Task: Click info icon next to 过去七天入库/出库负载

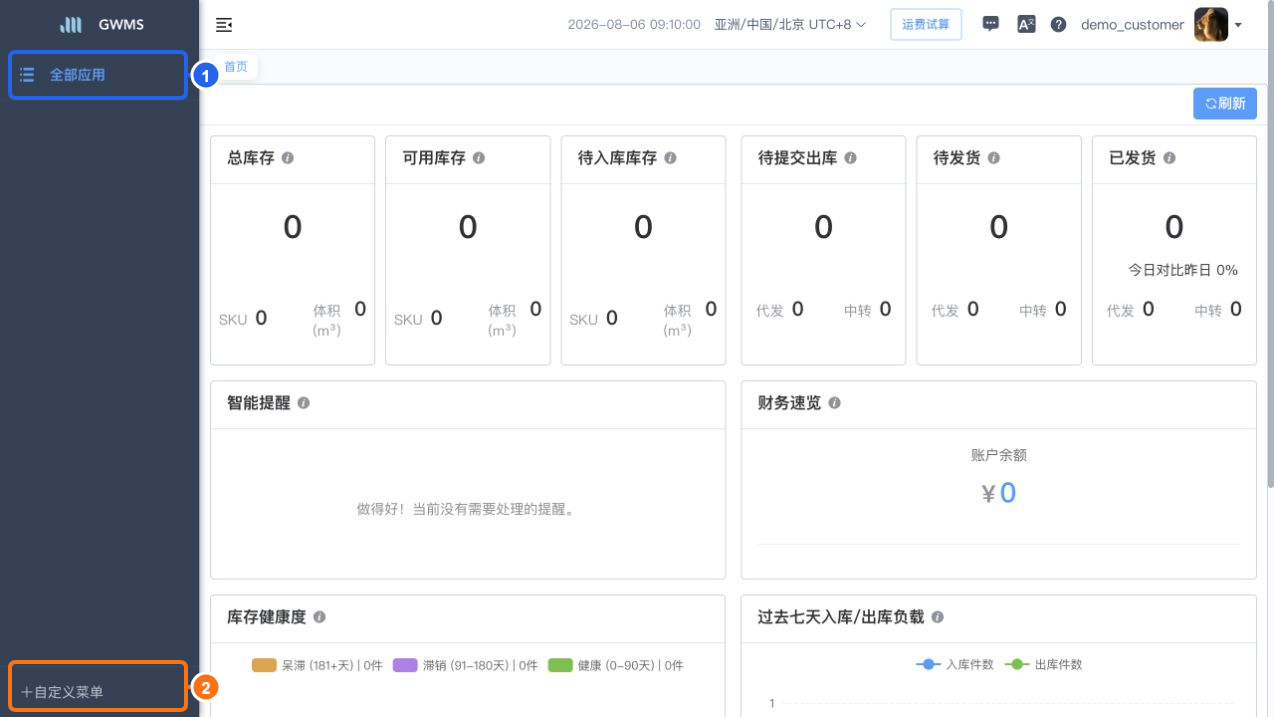Action: point(937,618)
